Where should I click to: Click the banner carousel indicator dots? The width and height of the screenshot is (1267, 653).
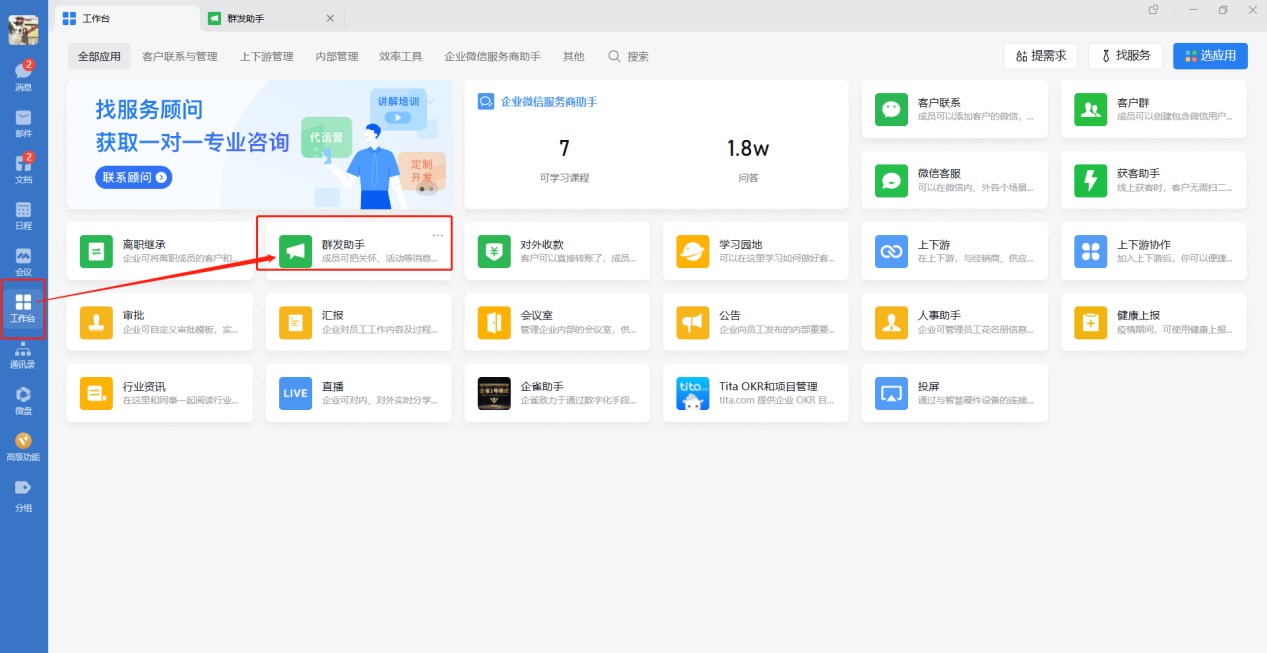pos(427,188)
